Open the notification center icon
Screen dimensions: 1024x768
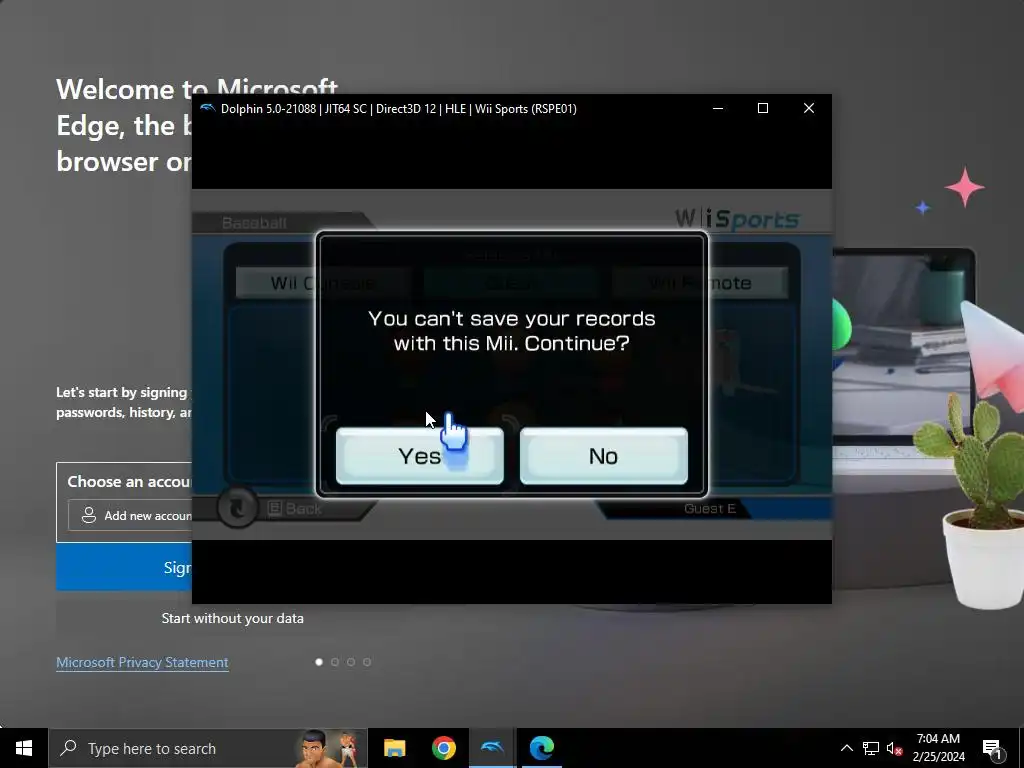(x=992, y=748)
